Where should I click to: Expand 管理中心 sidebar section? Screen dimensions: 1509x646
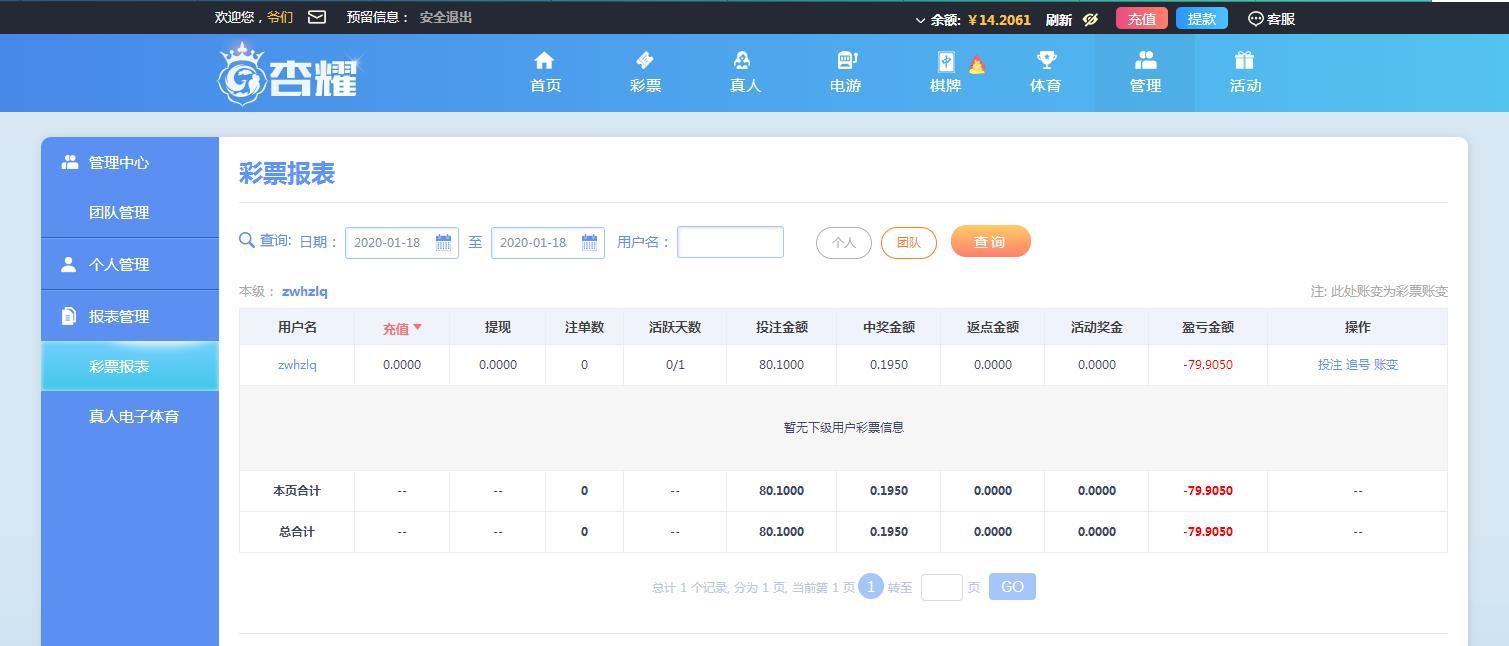(x=130, y=162)
